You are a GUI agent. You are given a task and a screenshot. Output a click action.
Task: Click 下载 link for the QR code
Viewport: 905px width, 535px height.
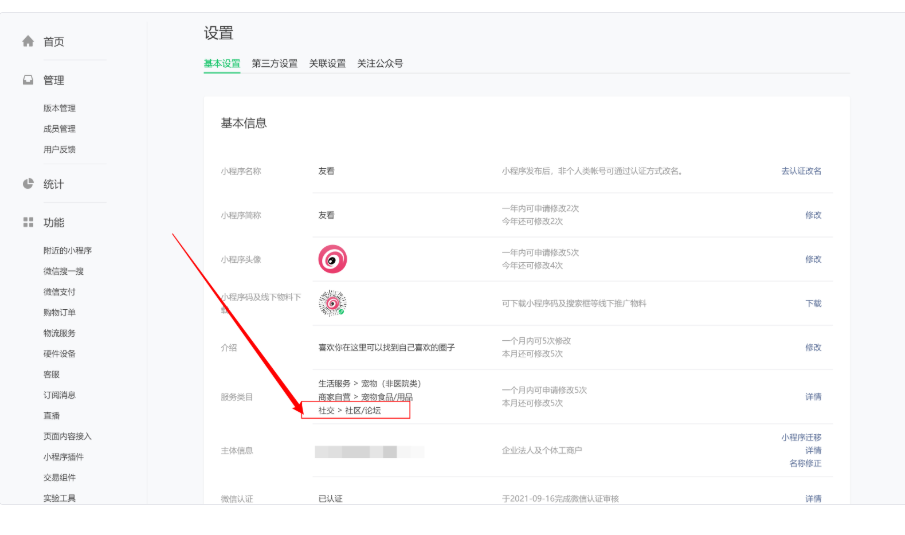point(813,303)
